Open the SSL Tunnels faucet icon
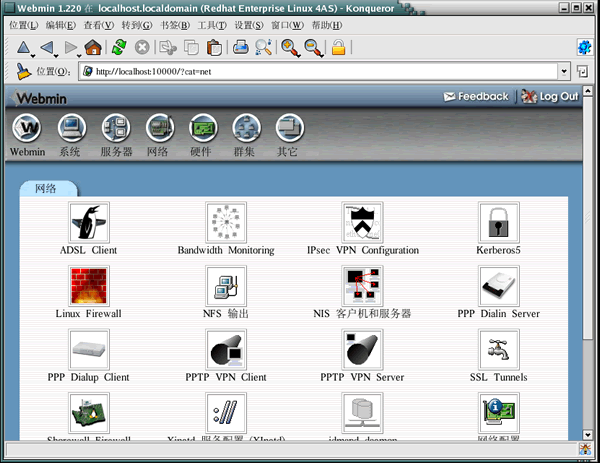Screen dimensions: 600x463 pos(499,349)
